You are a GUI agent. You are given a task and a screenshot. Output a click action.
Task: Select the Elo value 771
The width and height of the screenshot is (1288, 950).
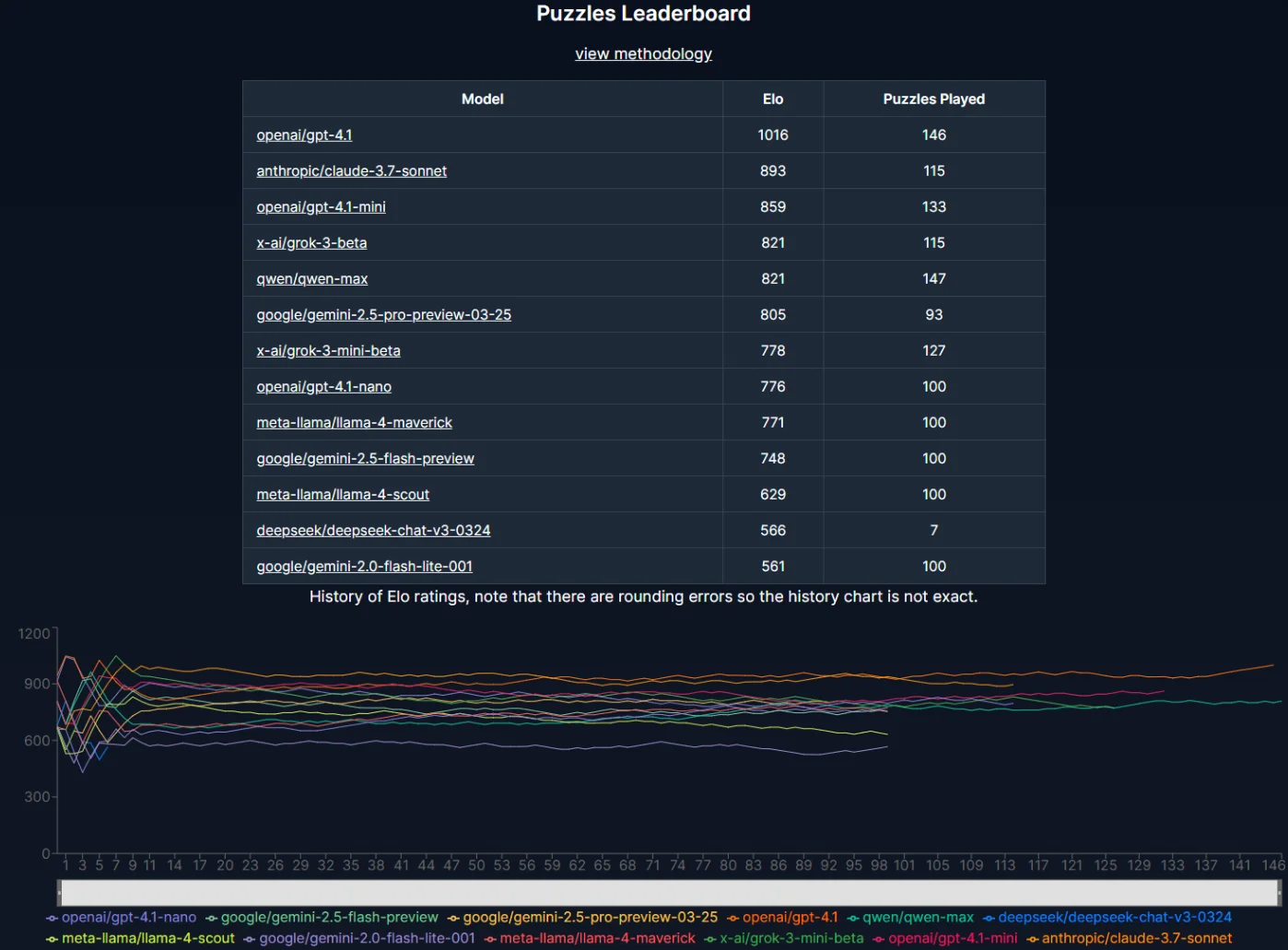coord(773,422)
